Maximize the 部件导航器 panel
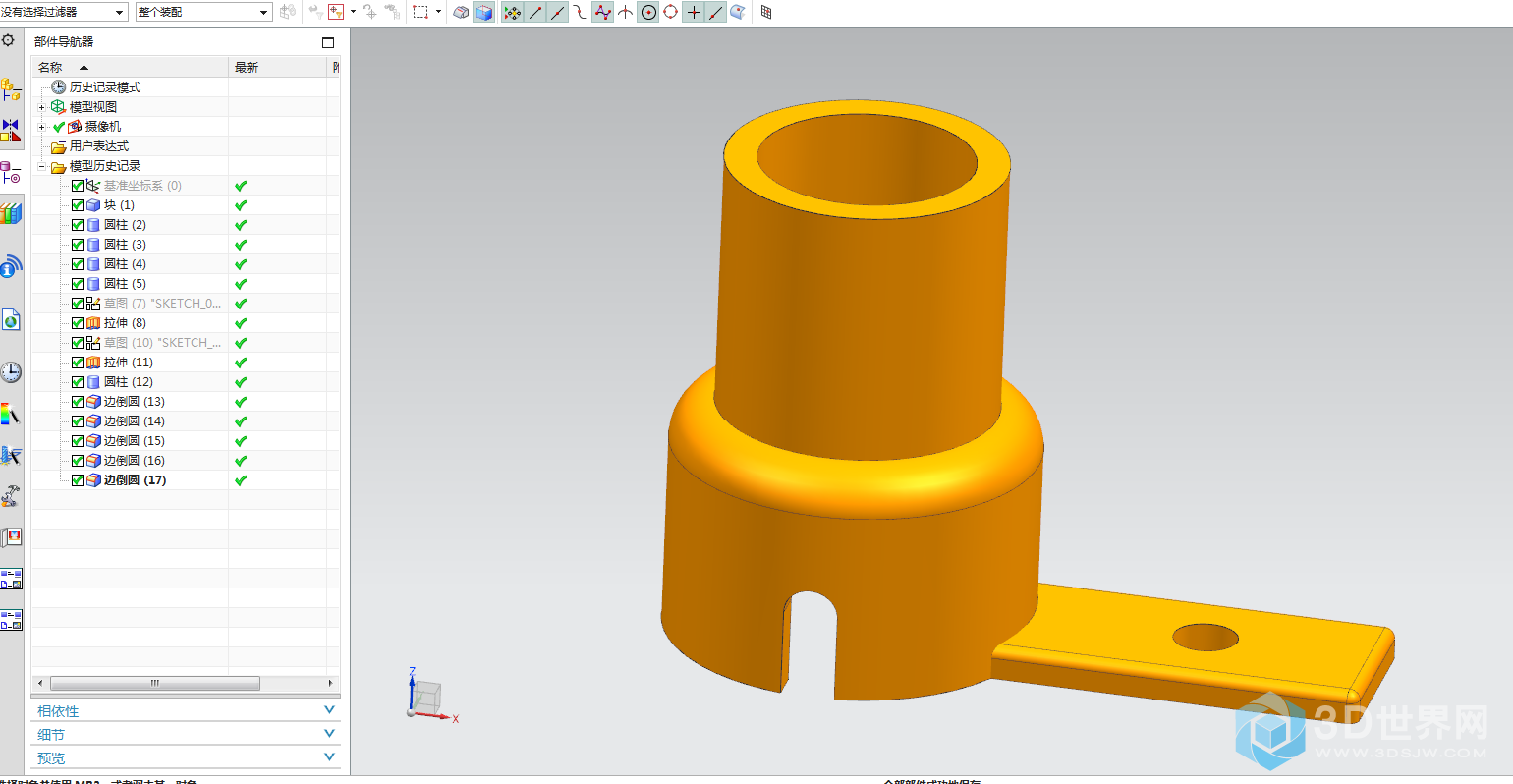 (328, 42)
